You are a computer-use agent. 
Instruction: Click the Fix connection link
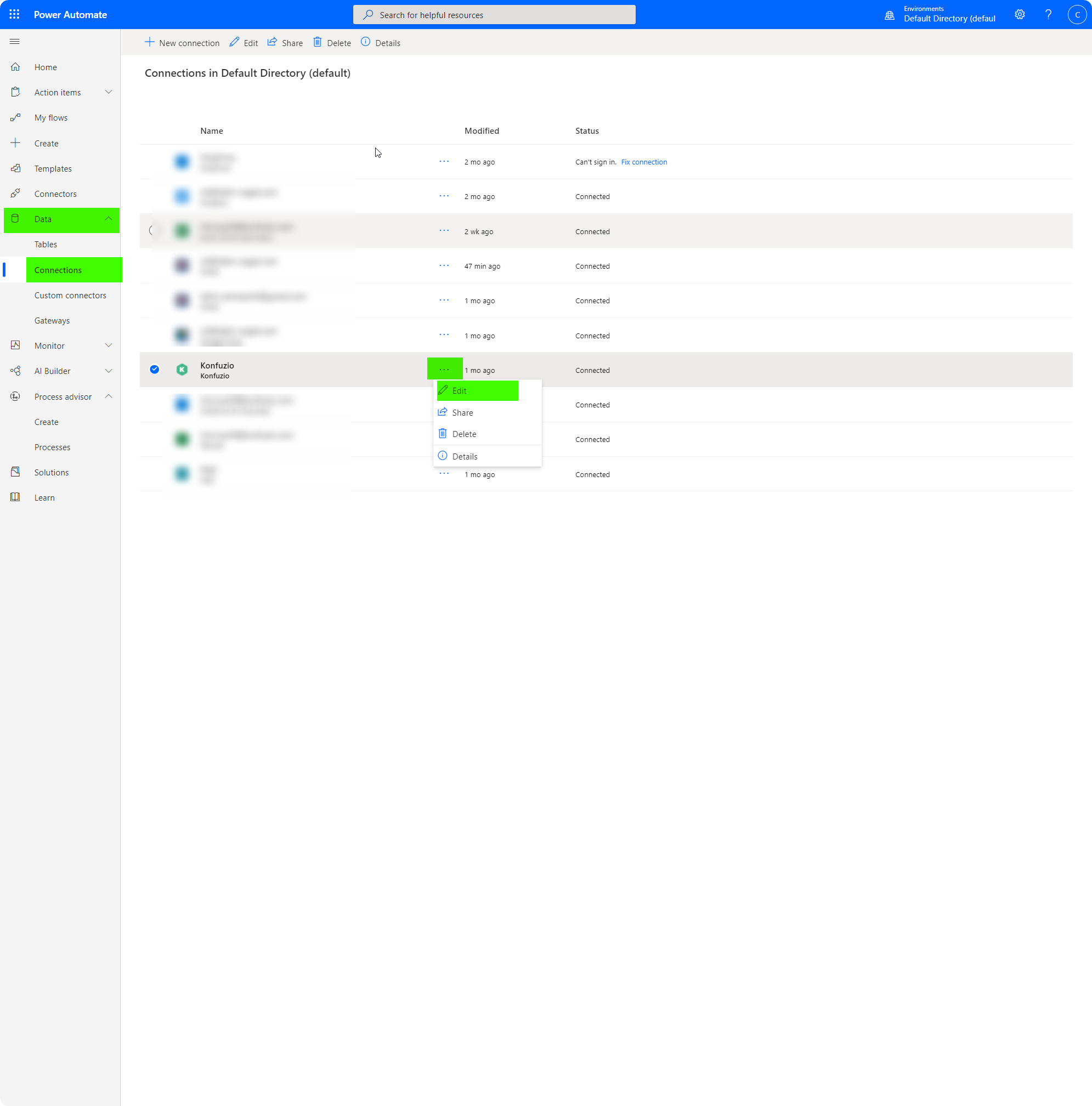(644, 162)
